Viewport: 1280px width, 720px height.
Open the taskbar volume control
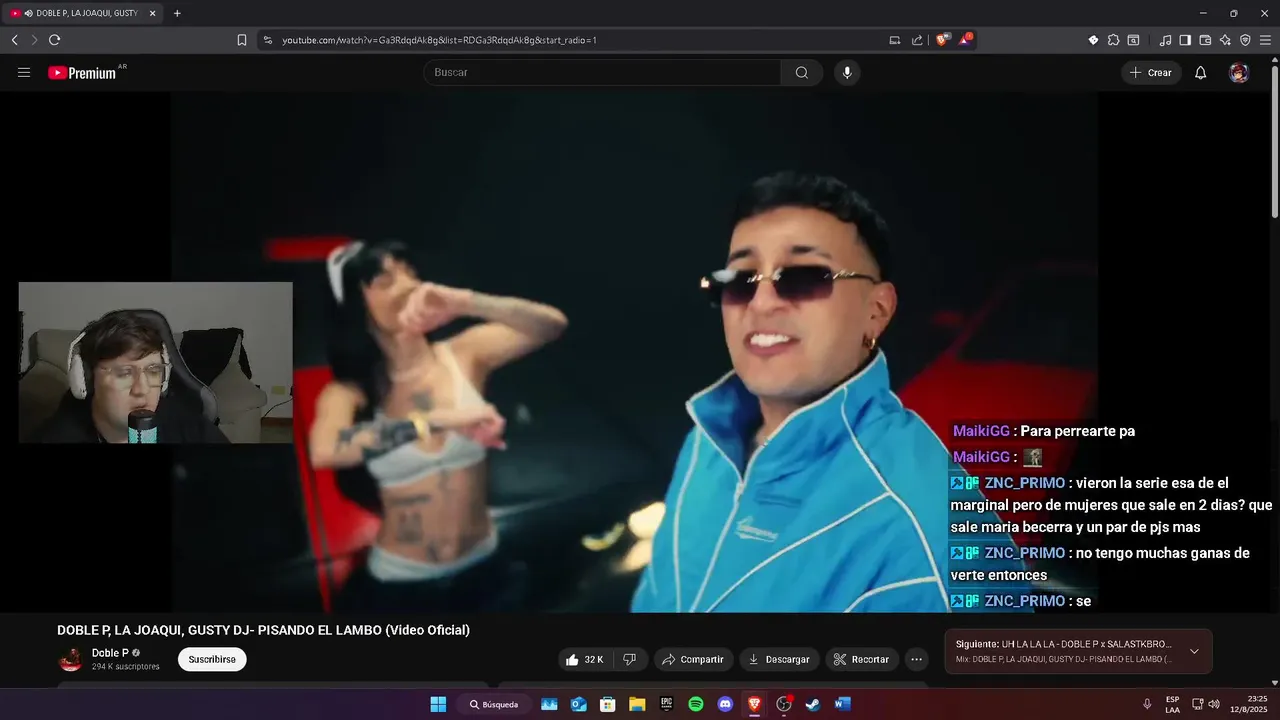pos(1214,704)
